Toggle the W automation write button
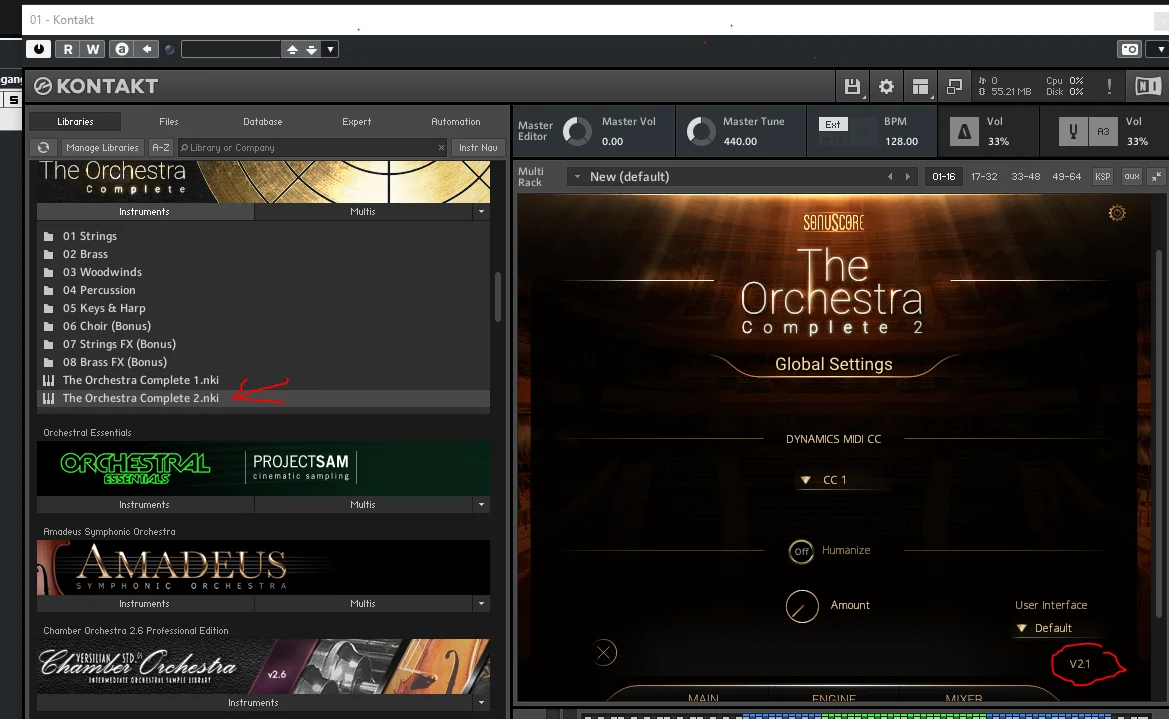The image size is (1169, 719). click(92, 49)
